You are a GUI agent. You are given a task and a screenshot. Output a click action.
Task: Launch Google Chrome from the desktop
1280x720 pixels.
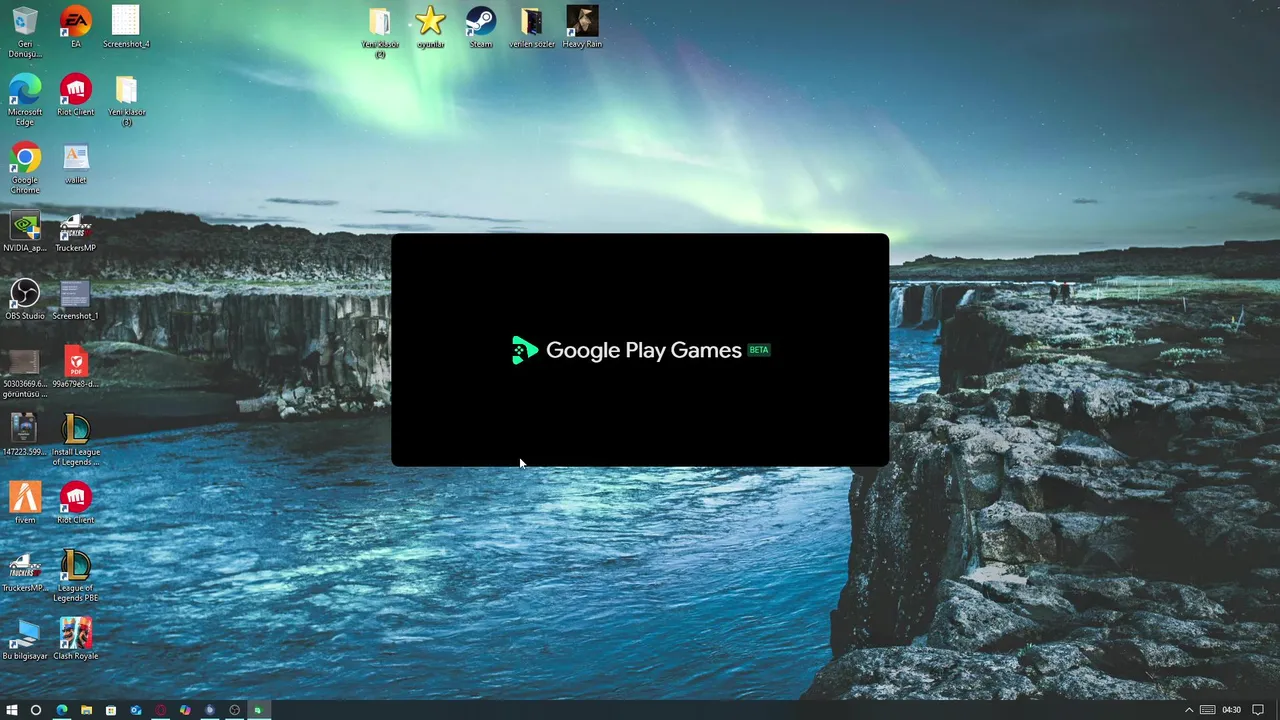25,166
